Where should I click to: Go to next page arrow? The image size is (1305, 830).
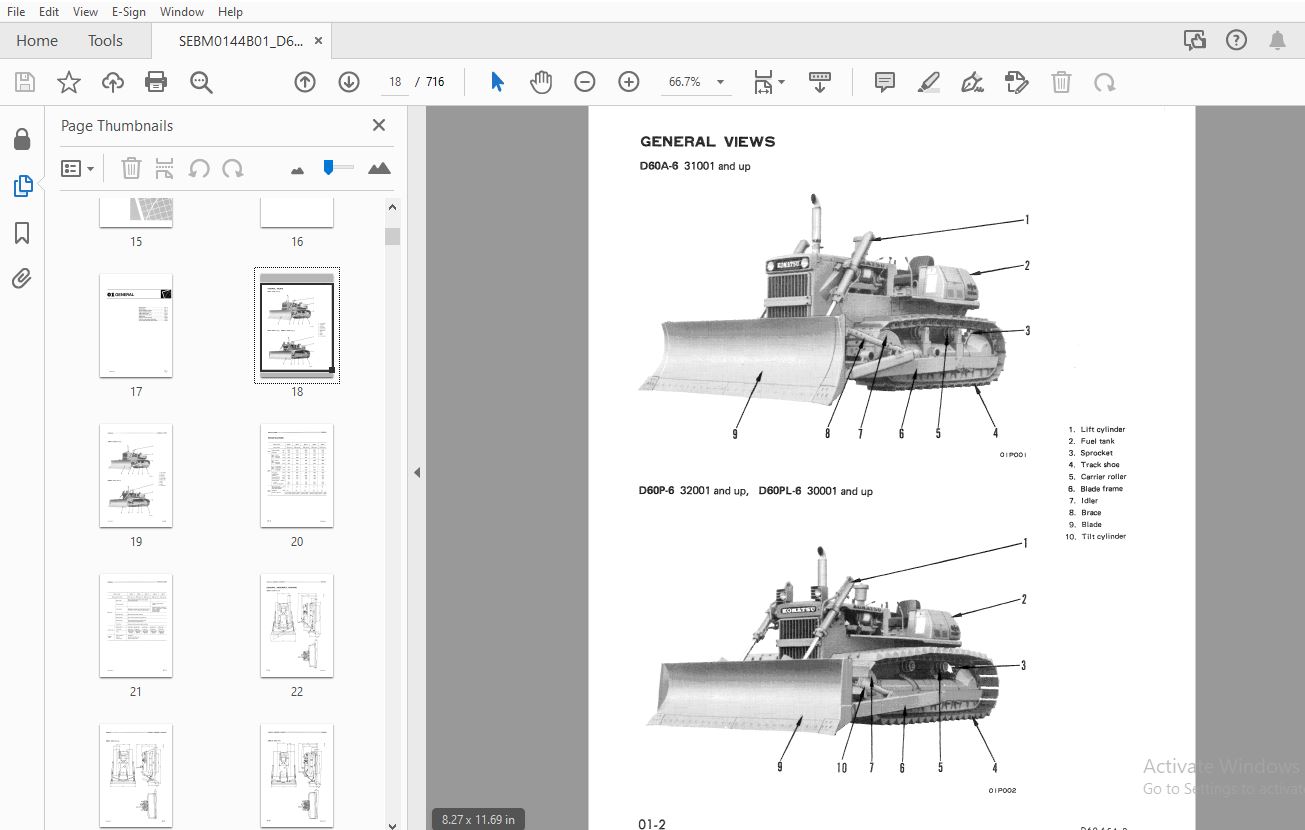[x=349, y=82]
